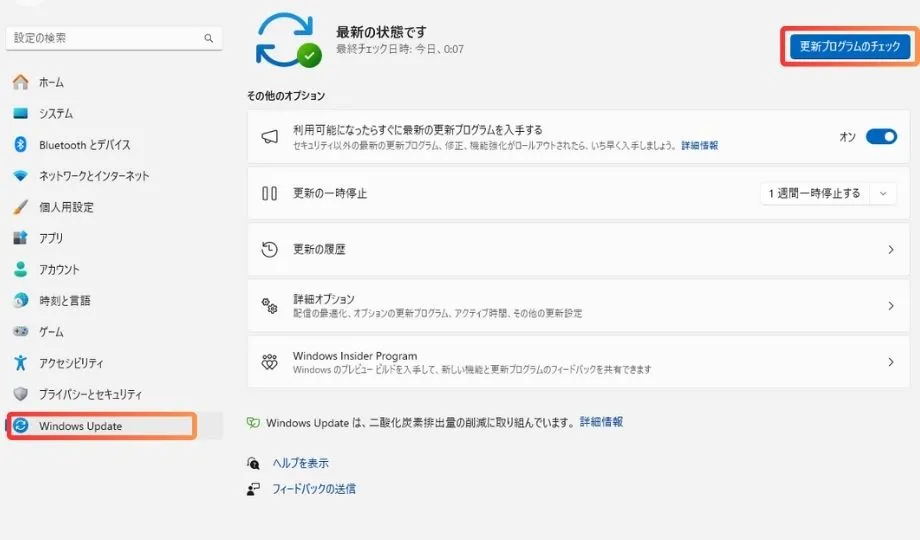920x540 pixels.
Task: Open 詳細情報 link in latest updates row
Action: [699, 146]
